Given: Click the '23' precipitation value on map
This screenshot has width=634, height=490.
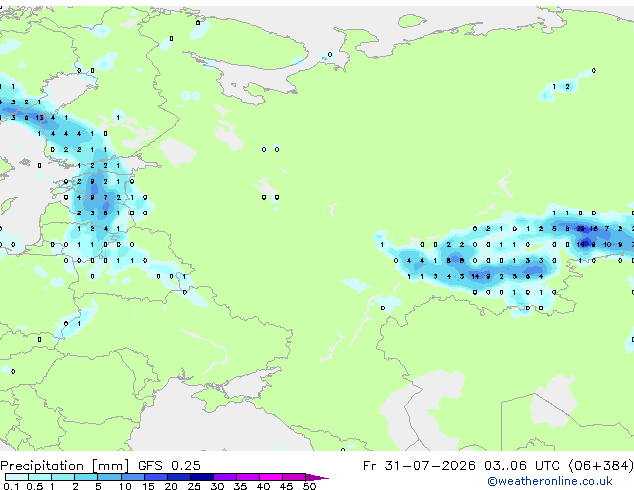Looking at the screenshot, I should pos(580,228).
